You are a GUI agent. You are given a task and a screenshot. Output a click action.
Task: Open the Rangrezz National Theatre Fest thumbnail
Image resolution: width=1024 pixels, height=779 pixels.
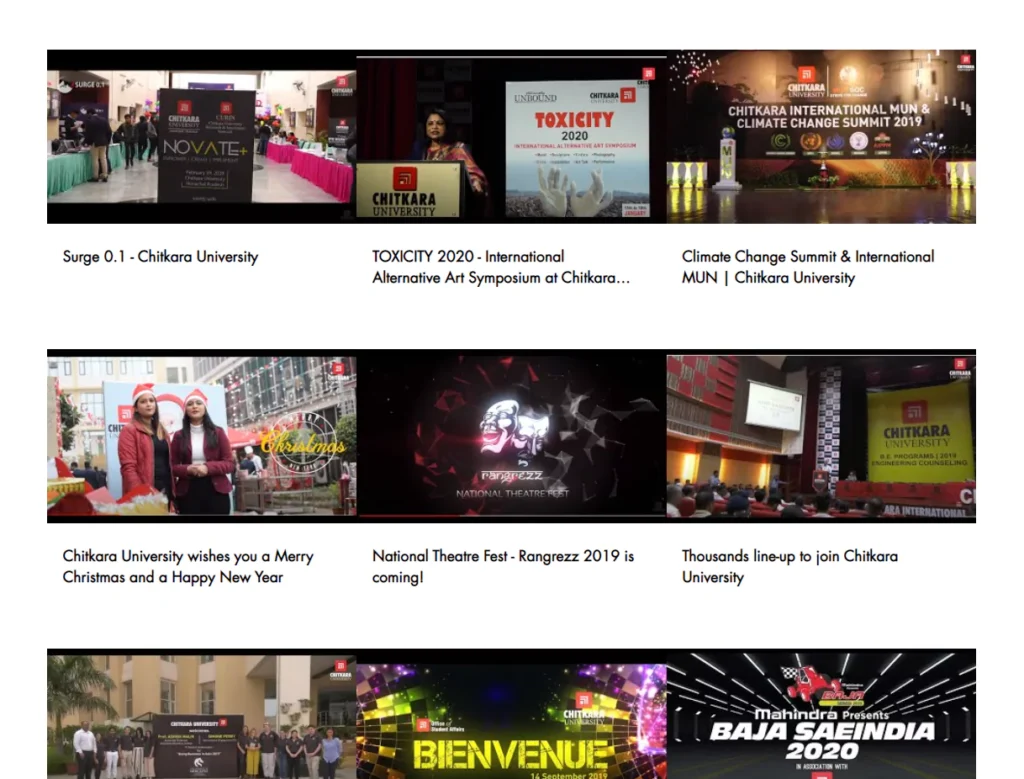[x=511, y=436]
